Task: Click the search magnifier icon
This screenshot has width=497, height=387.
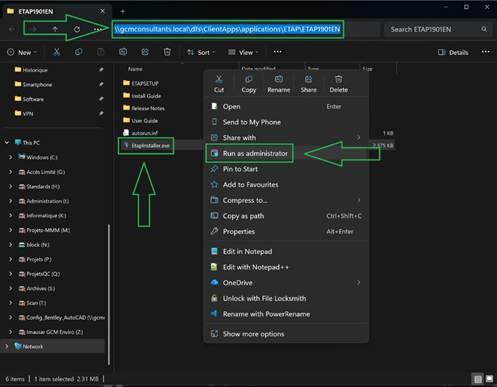Action: [x=484, y=29]
